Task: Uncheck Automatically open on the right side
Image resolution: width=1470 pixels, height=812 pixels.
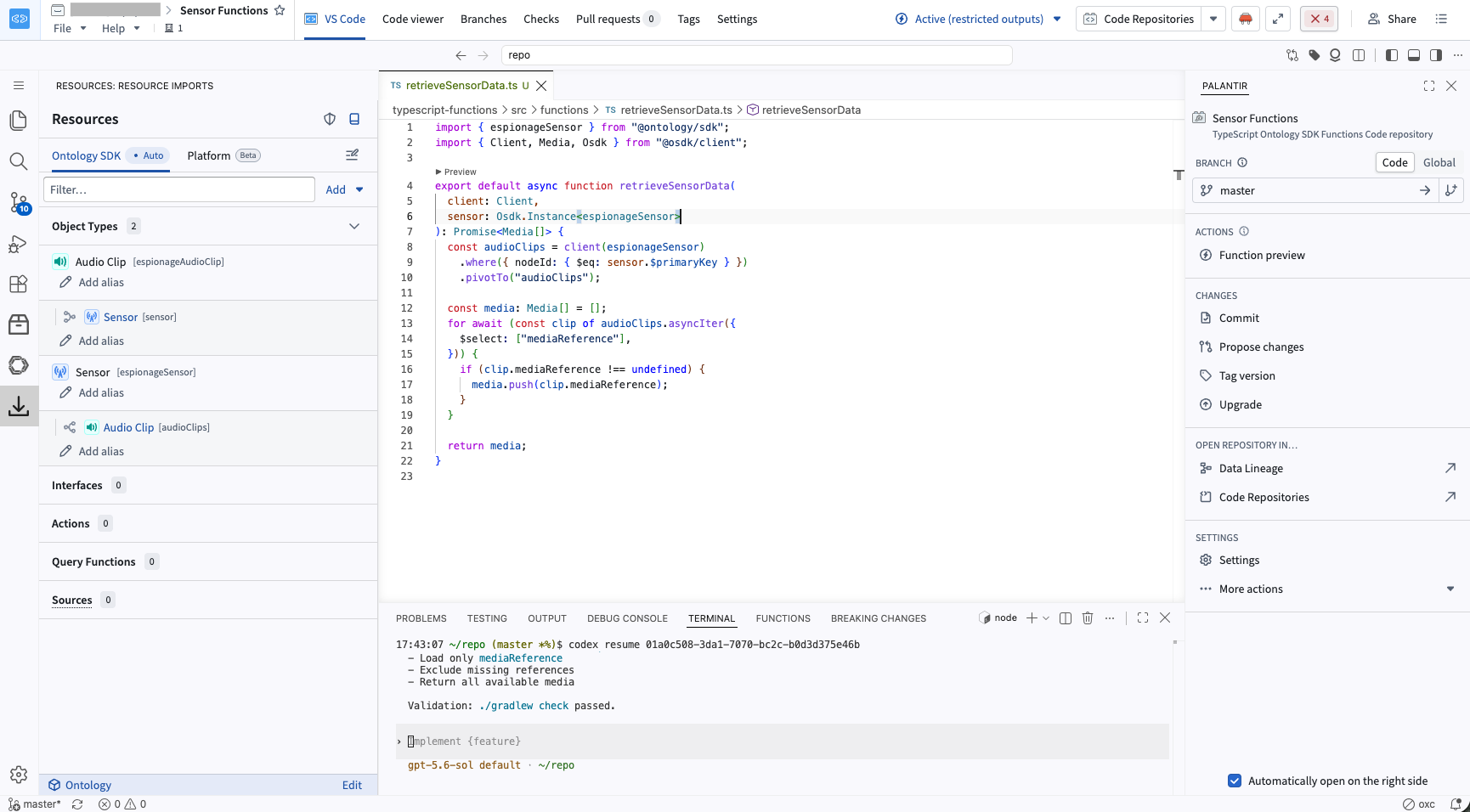Action: coord(1235,781)
